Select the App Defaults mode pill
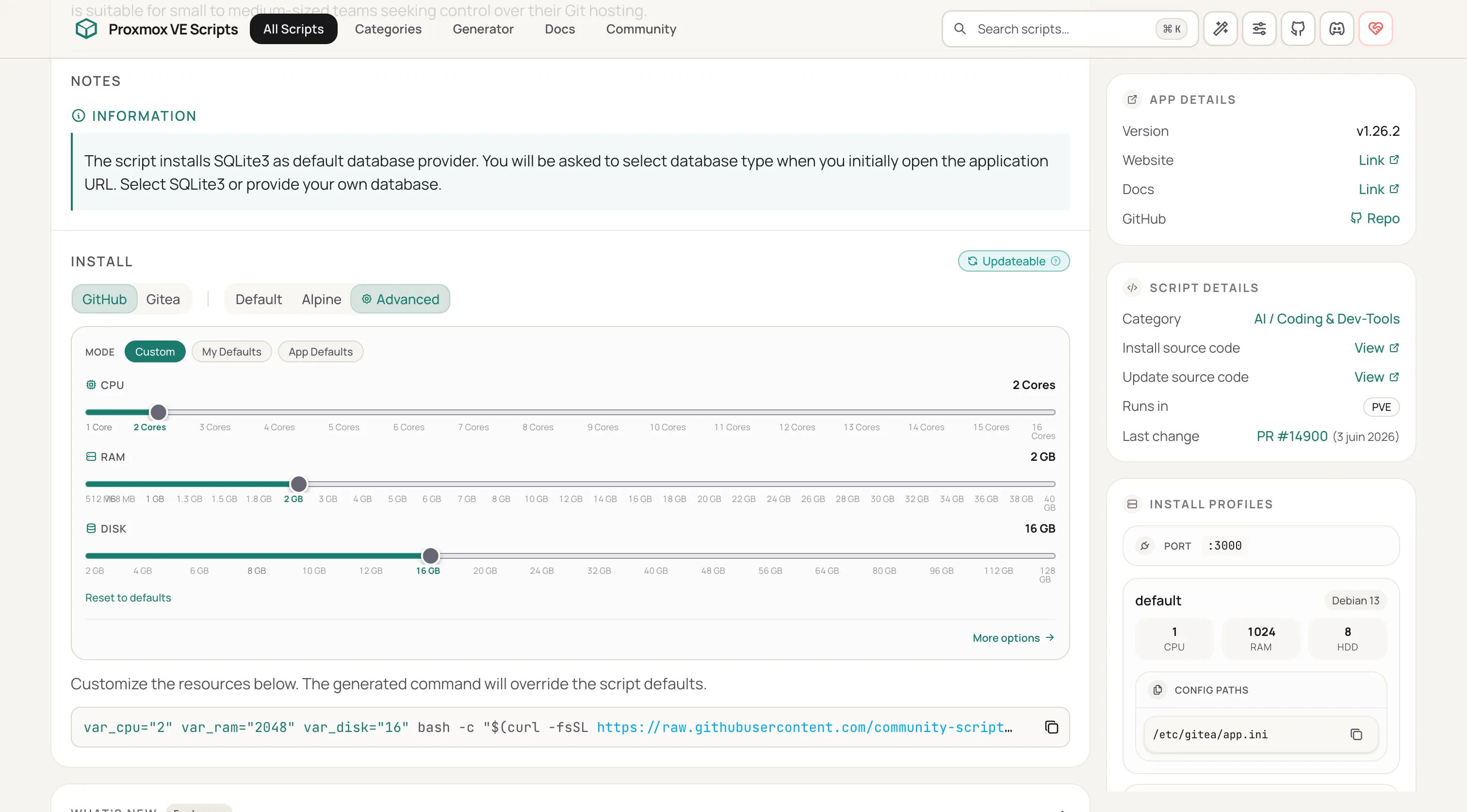The height and width of the screenshot is (812, 1467). click(x=321, y=351)
